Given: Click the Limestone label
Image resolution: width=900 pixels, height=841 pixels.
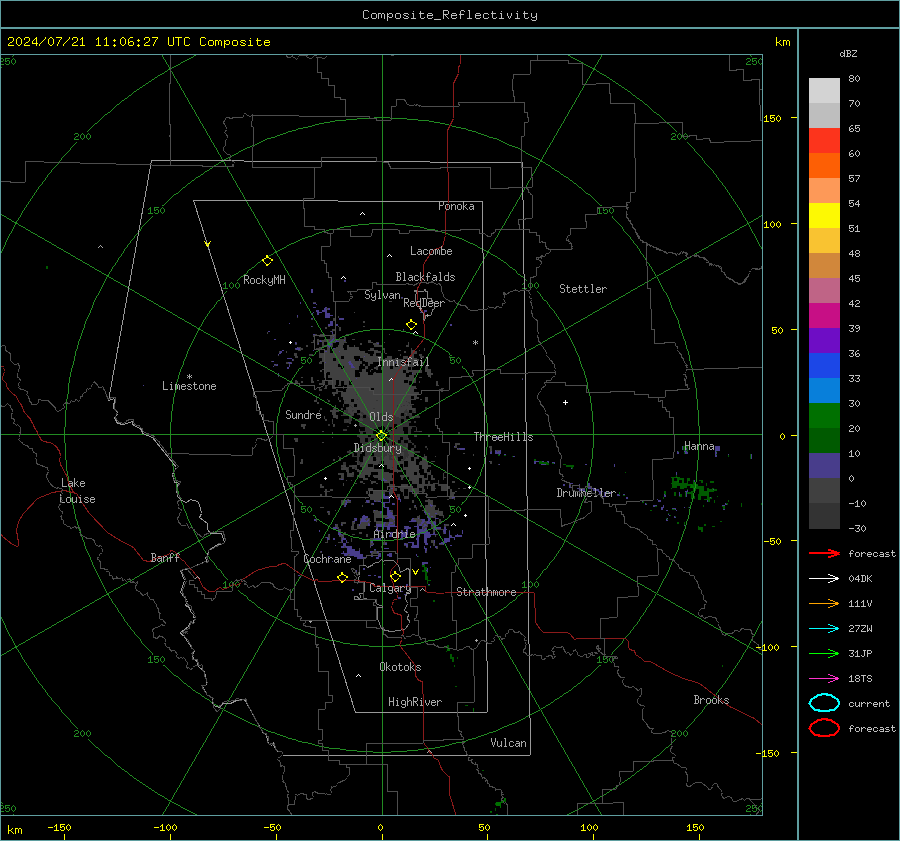Looking at the screenshot, I should point(189,386).
